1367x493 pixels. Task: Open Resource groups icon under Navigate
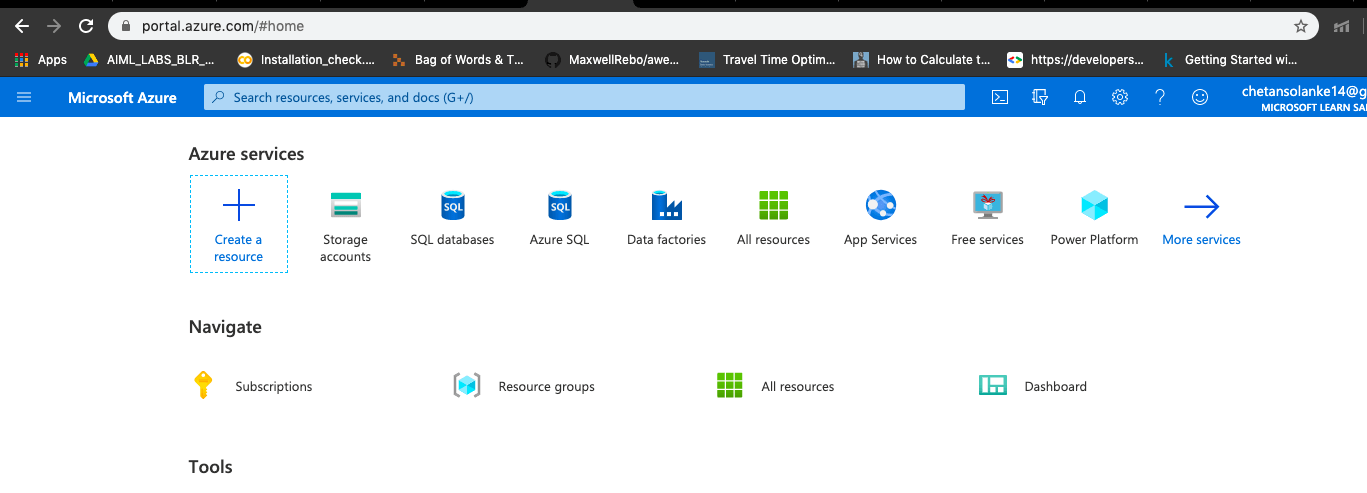point(467,385)
